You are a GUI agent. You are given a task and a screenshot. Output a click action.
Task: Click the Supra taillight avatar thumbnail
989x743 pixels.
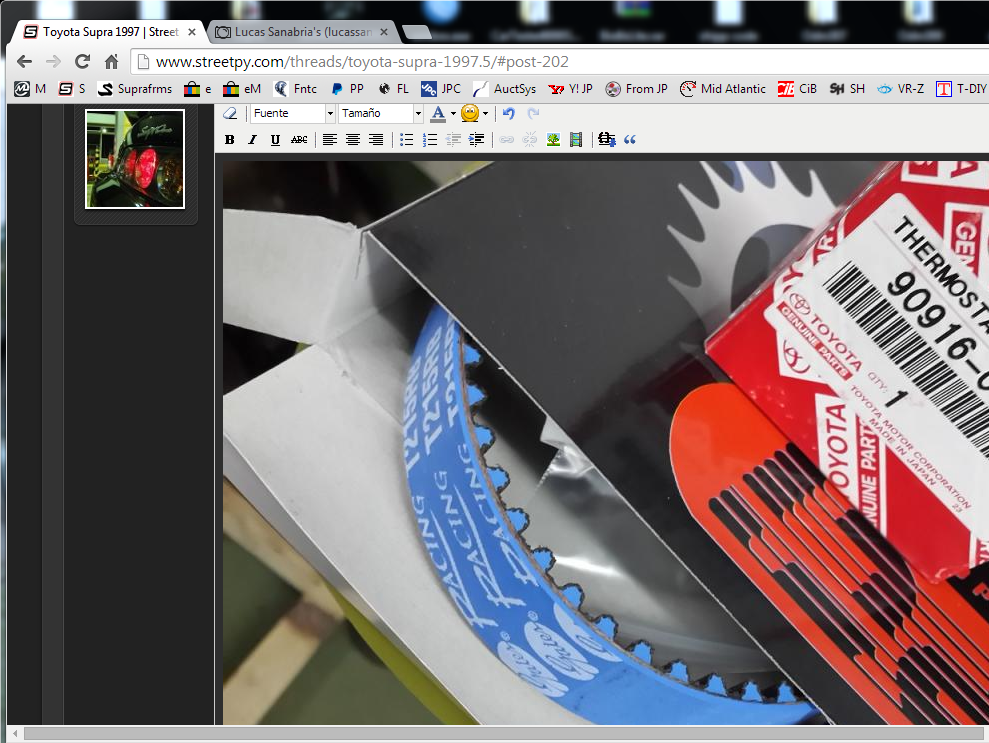click(135, 159)
